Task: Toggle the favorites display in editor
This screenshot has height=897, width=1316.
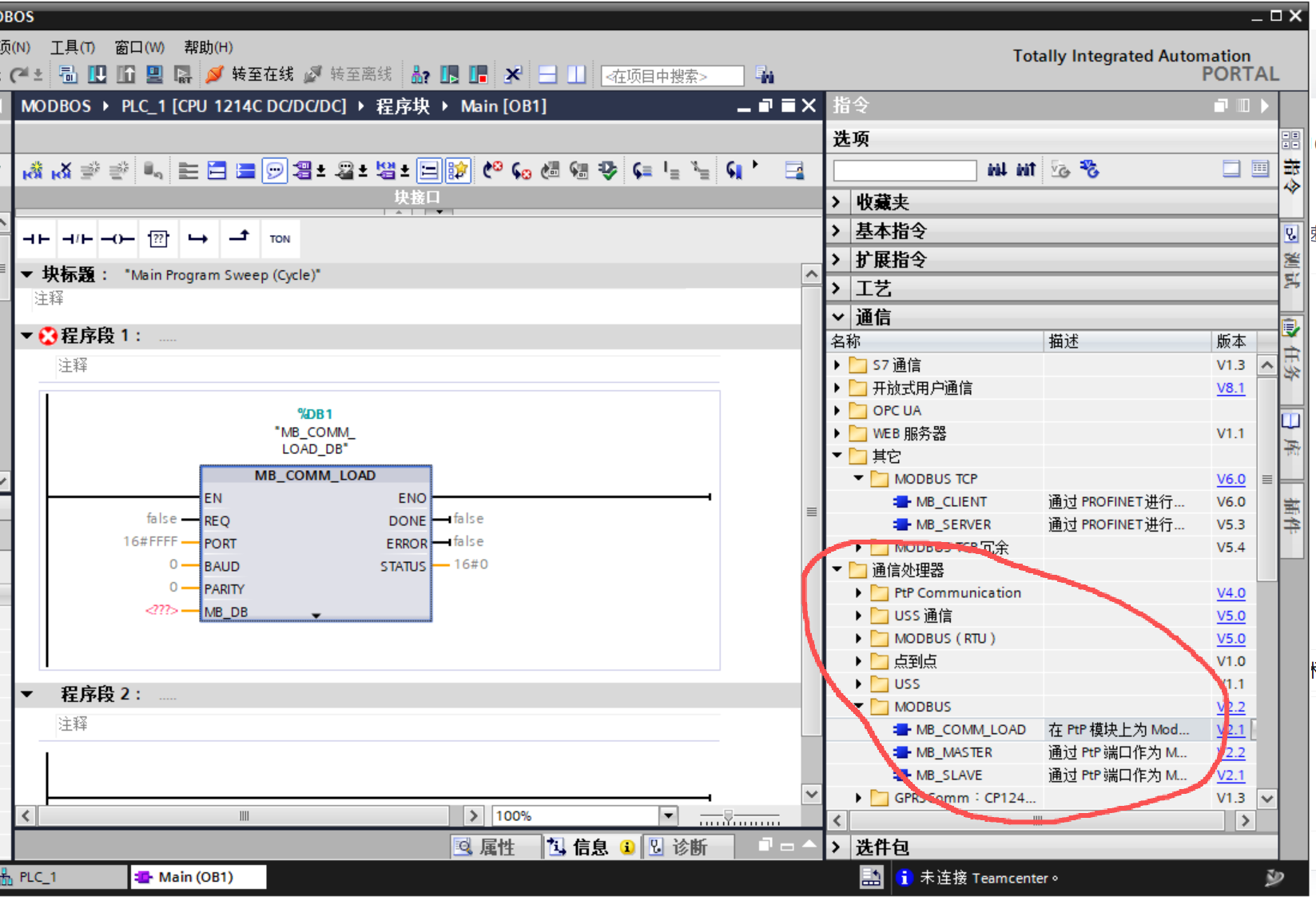Action: pos(458,170)
